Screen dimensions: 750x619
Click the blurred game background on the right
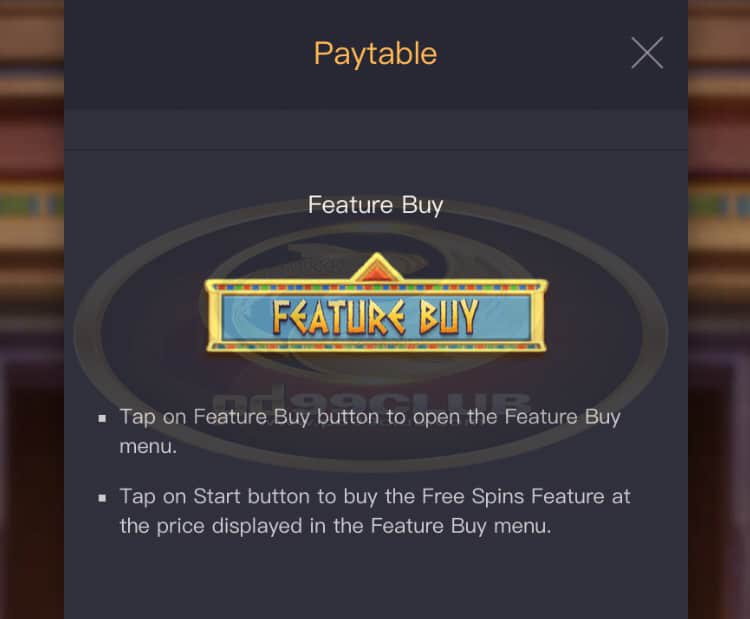719,310
